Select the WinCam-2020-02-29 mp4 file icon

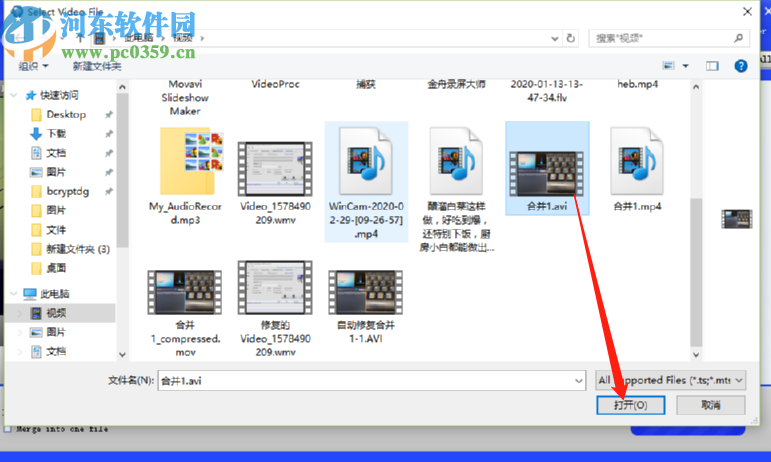(x=366, y=161)
